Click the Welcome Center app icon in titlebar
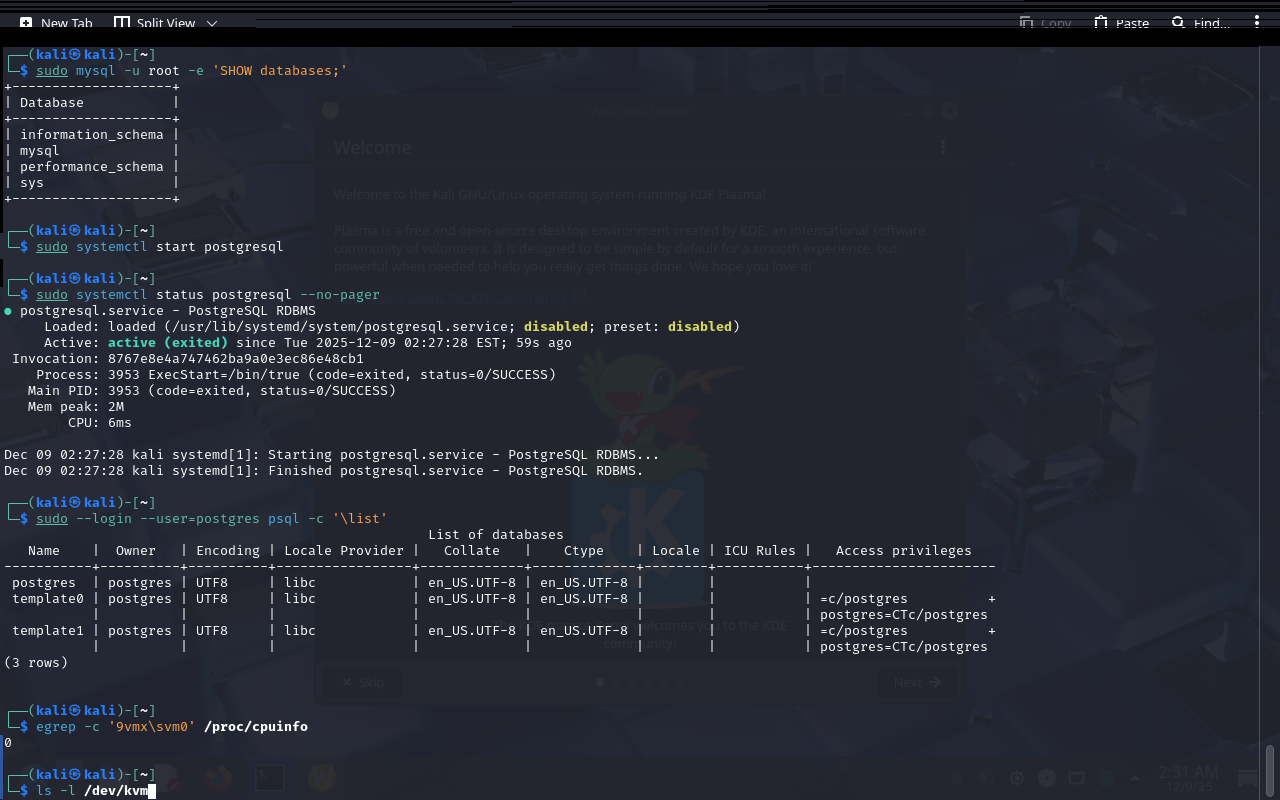This screenshot has width=1280, height=800. click(x=328, y=112)
